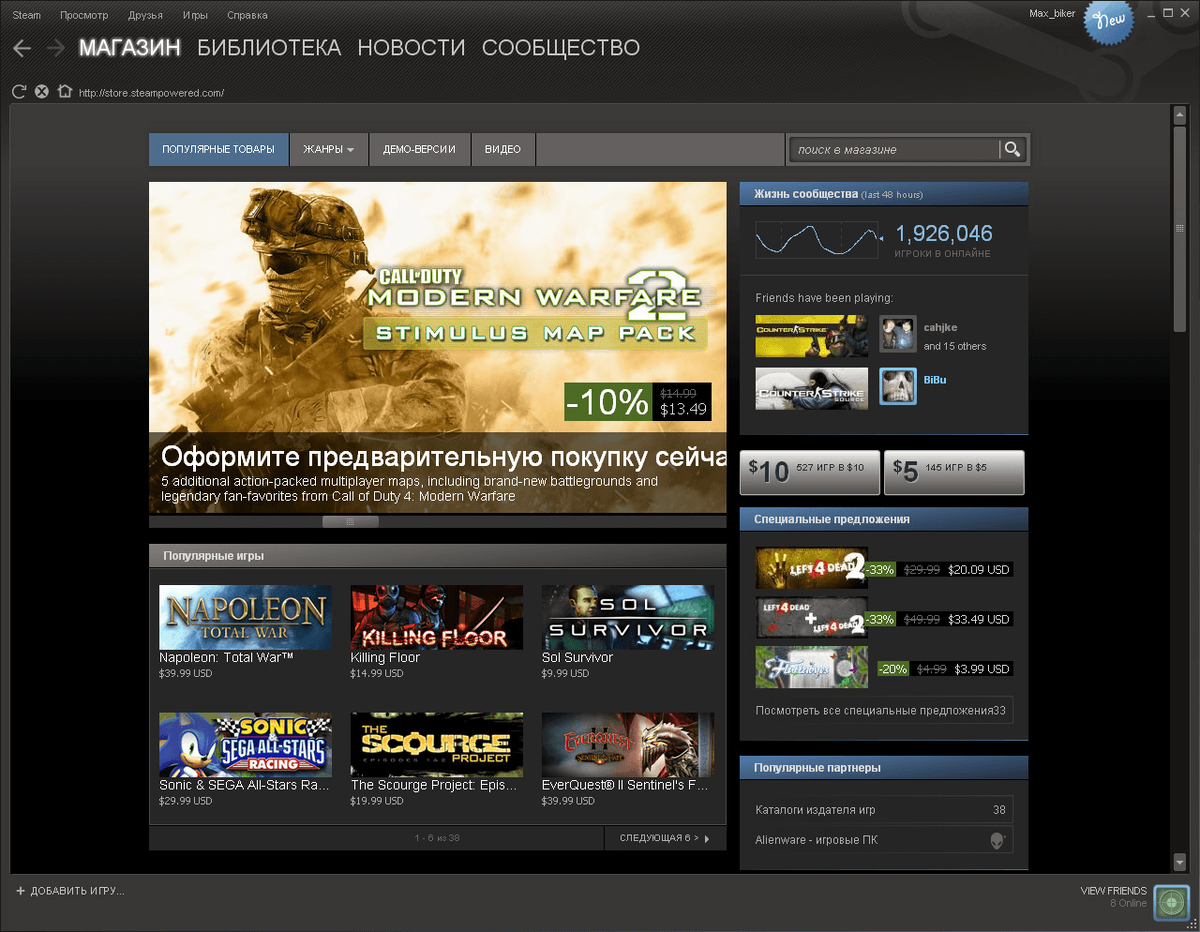Click 'and 15 others' friends text
This screenshot has width=1200, height=932.
955,346
